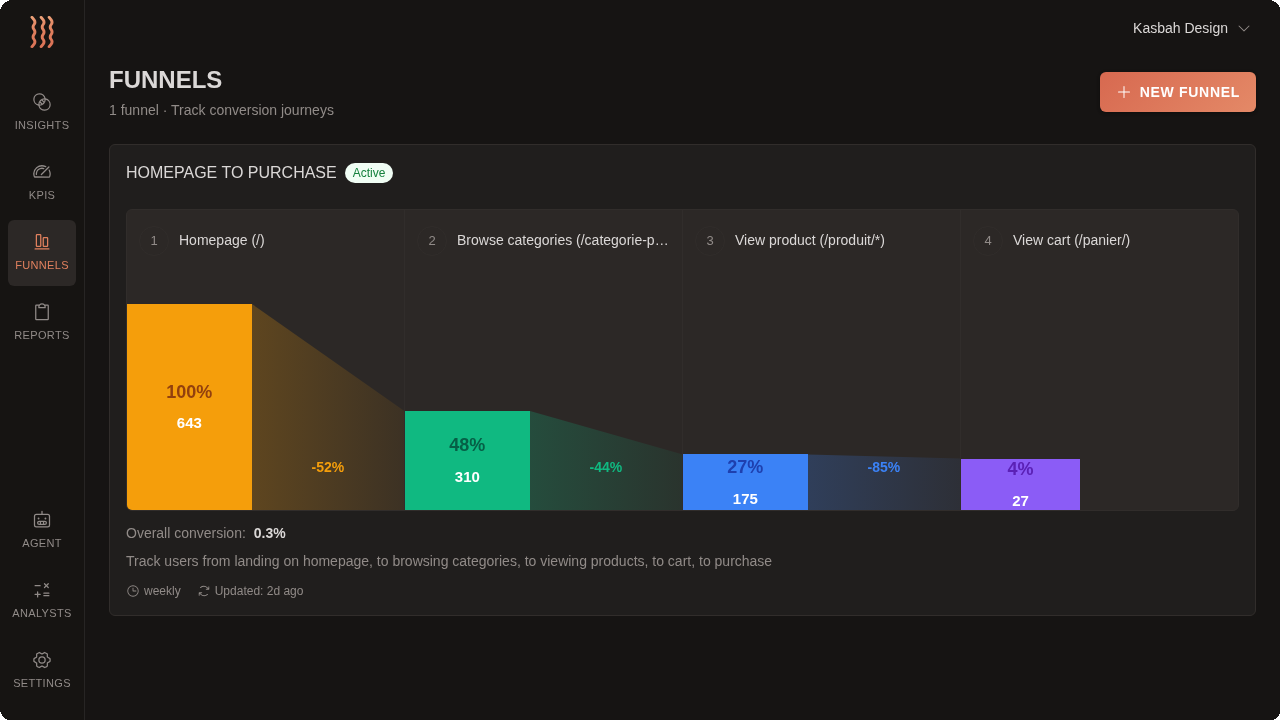Select step 3 View product header
This screenshot has height=720, width=1280.
pyautogui.click(x=821, y=240)
